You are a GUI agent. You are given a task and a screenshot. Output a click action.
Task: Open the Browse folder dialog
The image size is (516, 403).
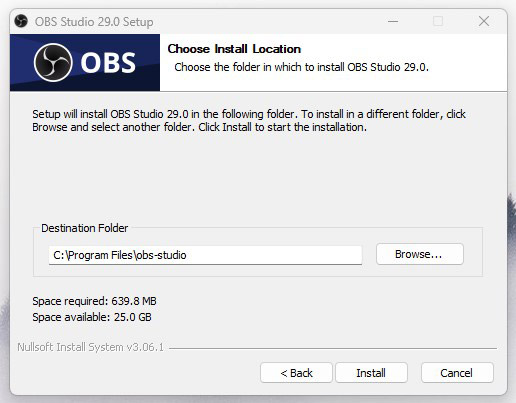(420, 254)
